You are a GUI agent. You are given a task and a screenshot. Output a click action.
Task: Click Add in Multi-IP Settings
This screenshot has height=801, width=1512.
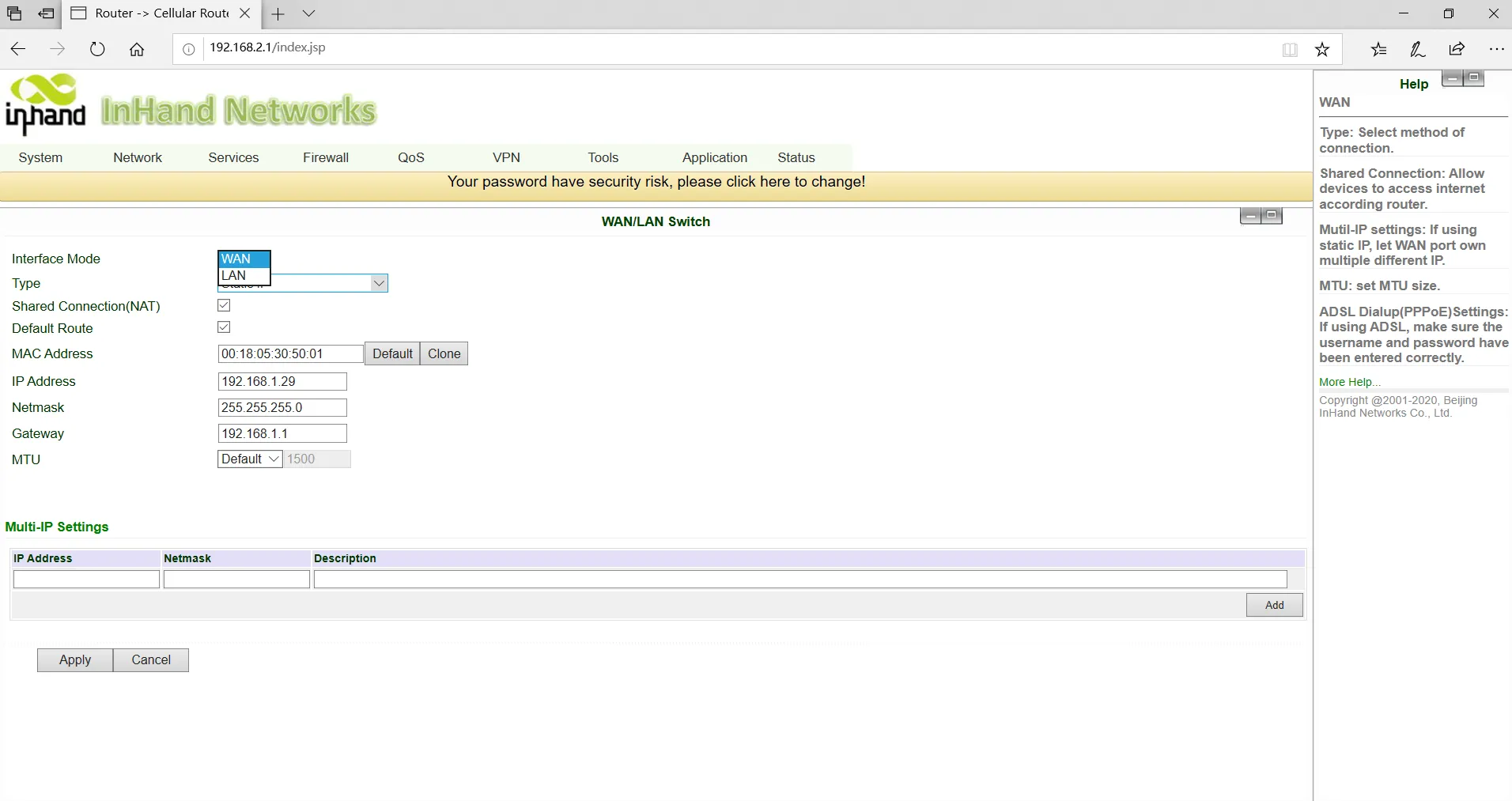pos(1275,605)
